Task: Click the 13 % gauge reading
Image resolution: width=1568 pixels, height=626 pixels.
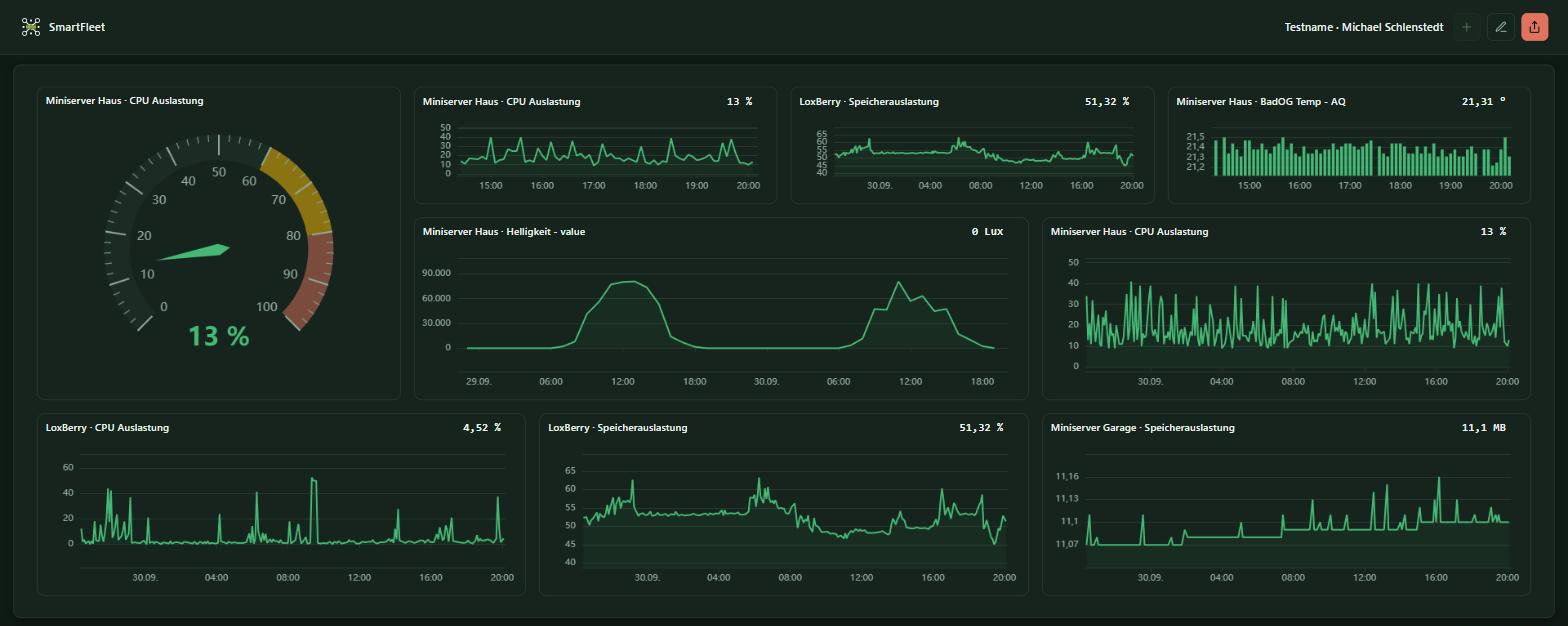Action: (219, 337)
